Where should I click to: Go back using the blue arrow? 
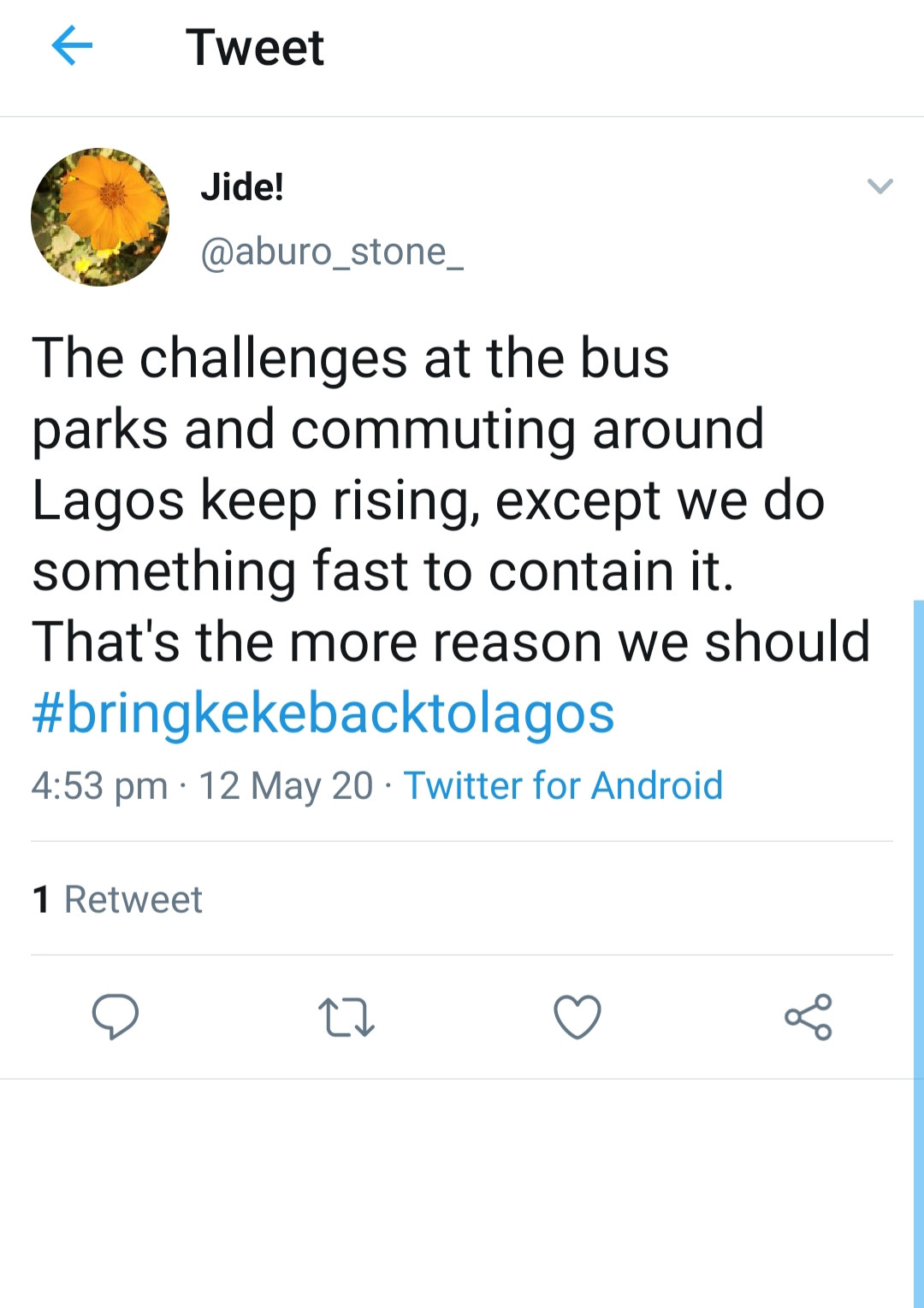click(x=72, y=45)
